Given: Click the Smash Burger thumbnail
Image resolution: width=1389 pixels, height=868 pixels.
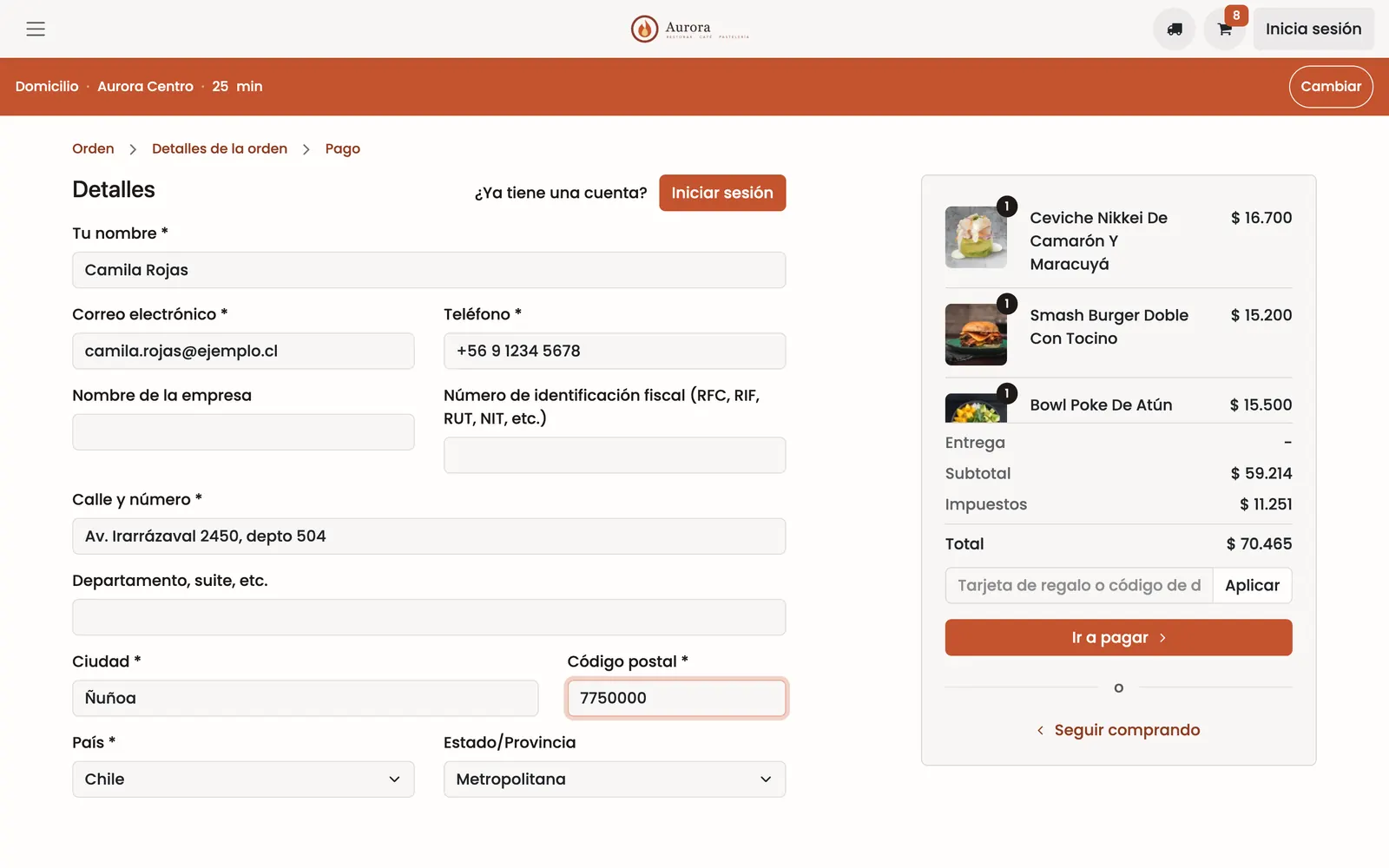Looking at the screenshot, I should [976, 334].
